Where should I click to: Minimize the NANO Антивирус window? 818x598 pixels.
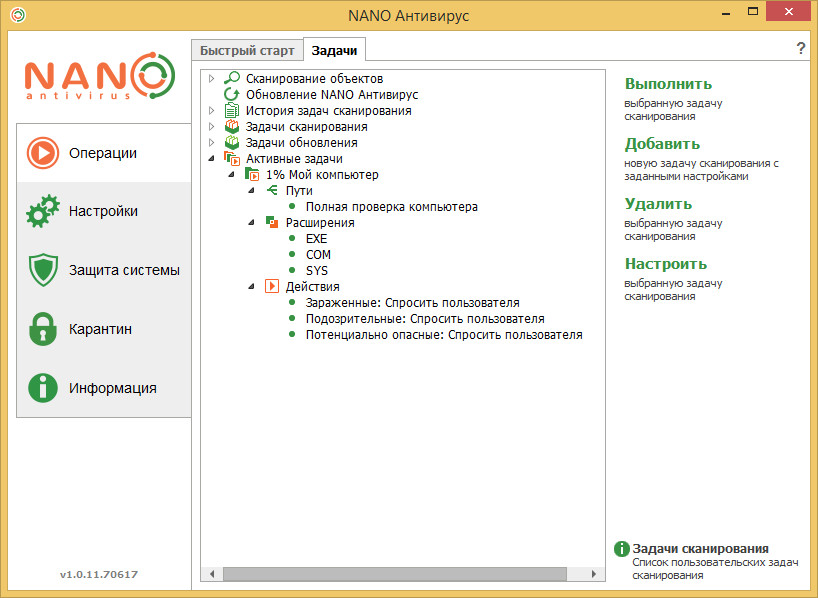[726, 13]
